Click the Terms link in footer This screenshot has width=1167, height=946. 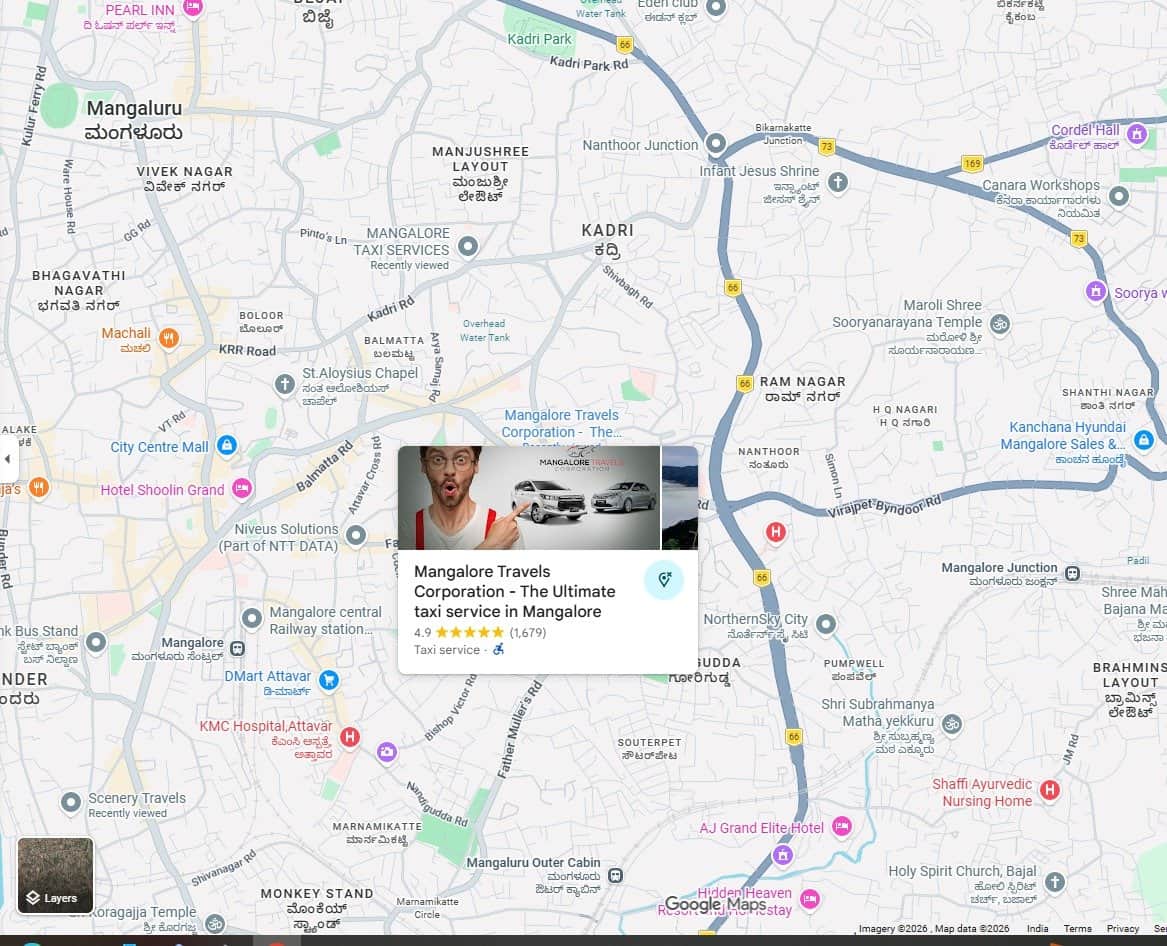coord(1078,928)
